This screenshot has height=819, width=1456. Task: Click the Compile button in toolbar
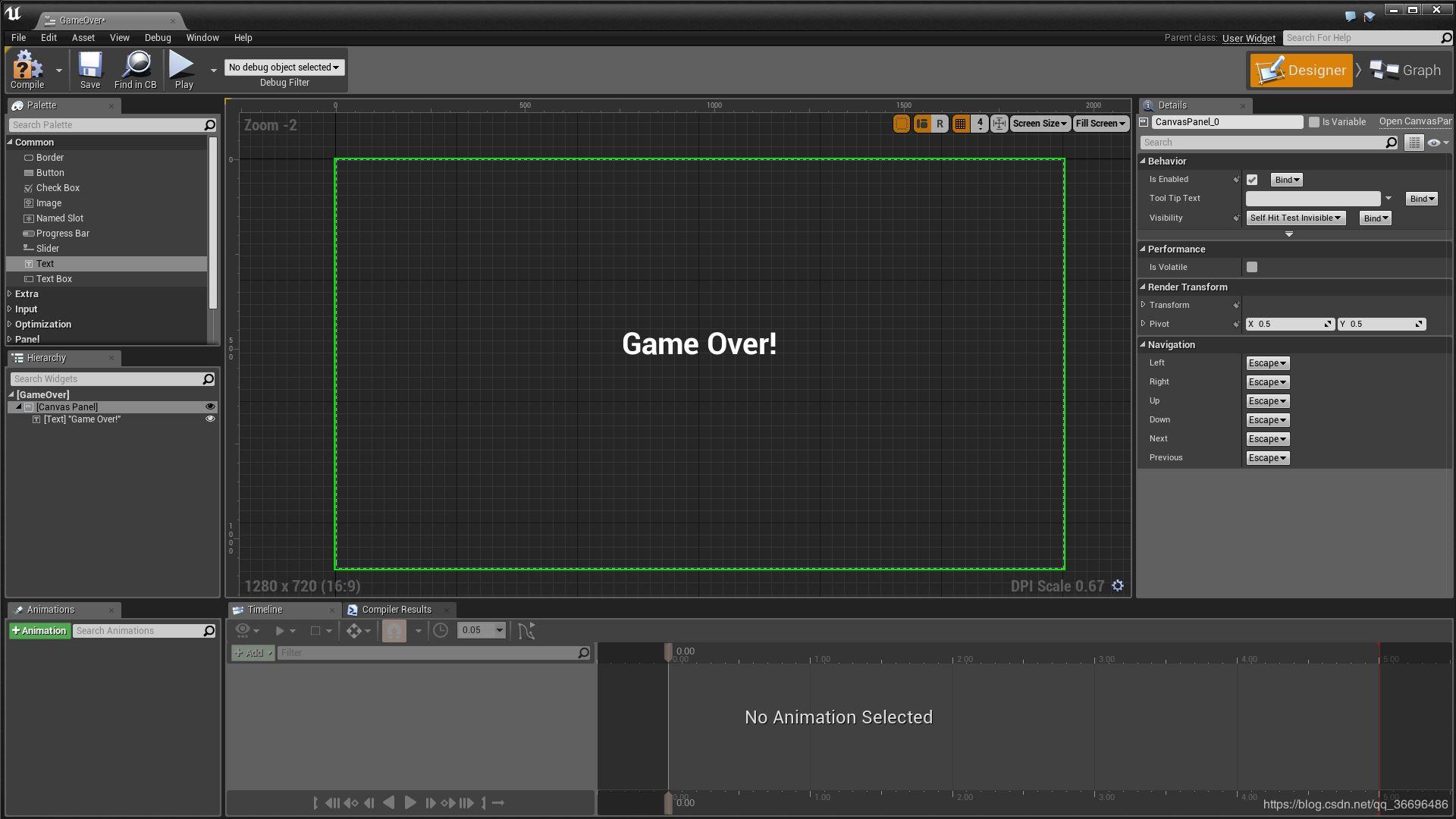click(27, 71)
